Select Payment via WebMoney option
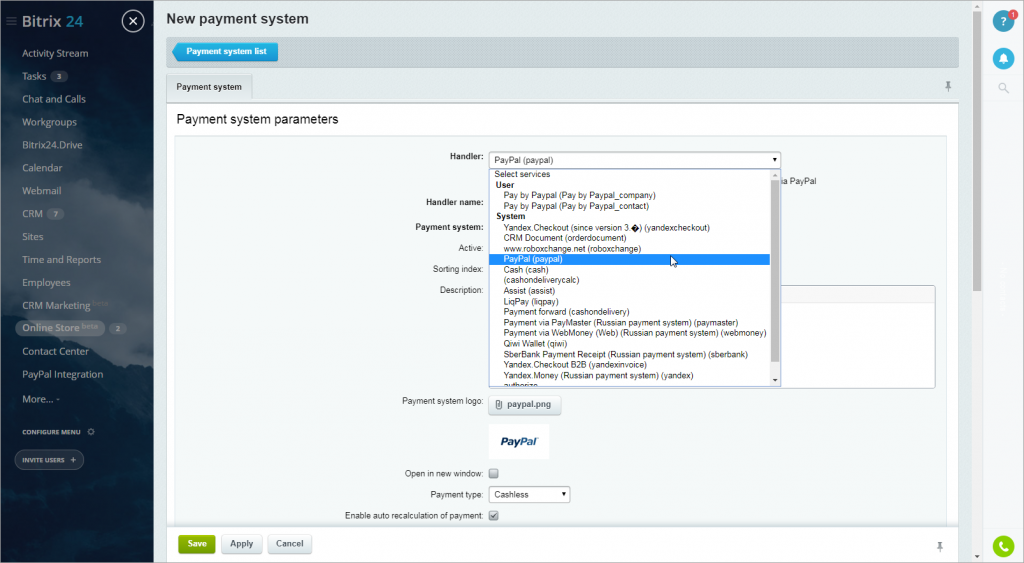The width and height of the screenshot is (1024, 563). 635,333
